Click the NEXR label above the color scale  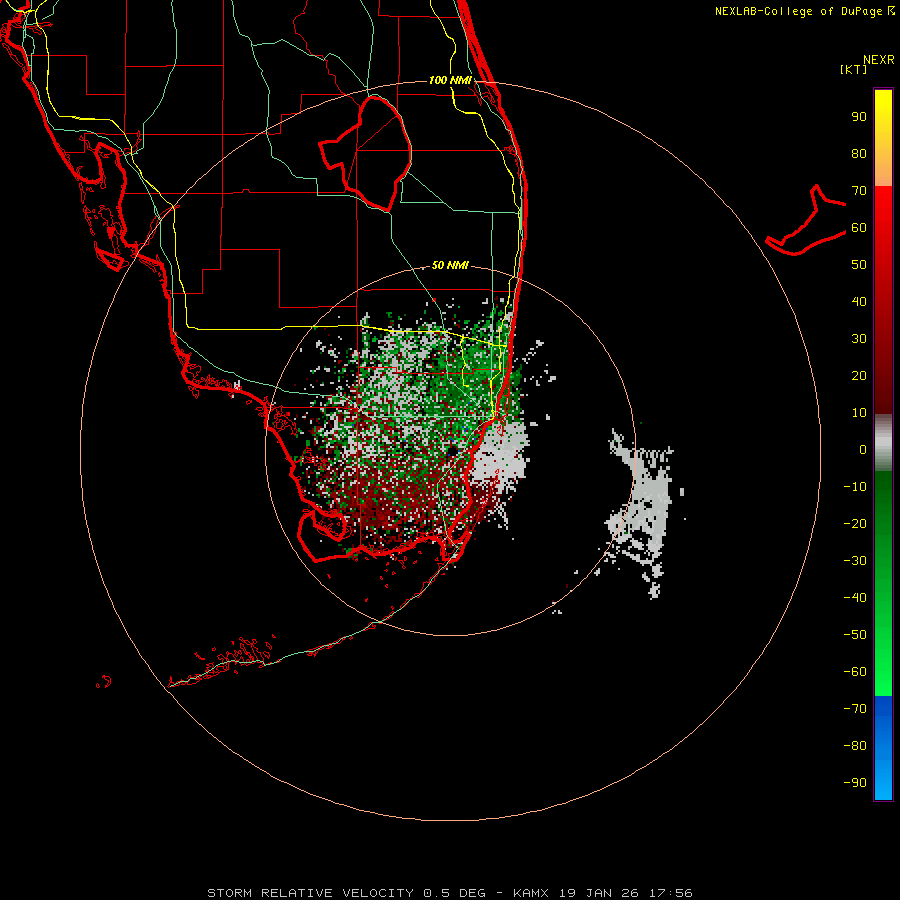(x=878, y=60)
